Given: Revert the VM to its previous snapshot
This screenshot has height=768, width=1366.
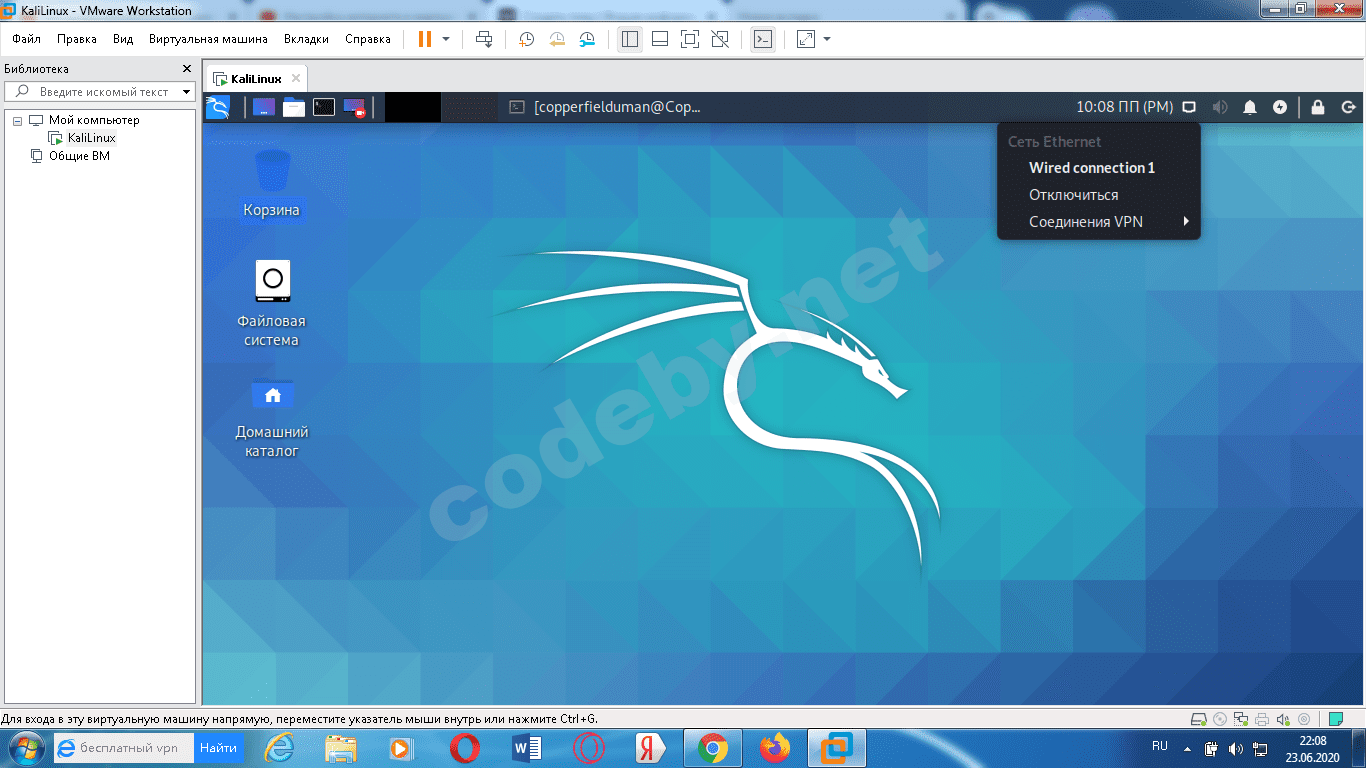Looking at the screenshot, I should (x=557, y=39).
